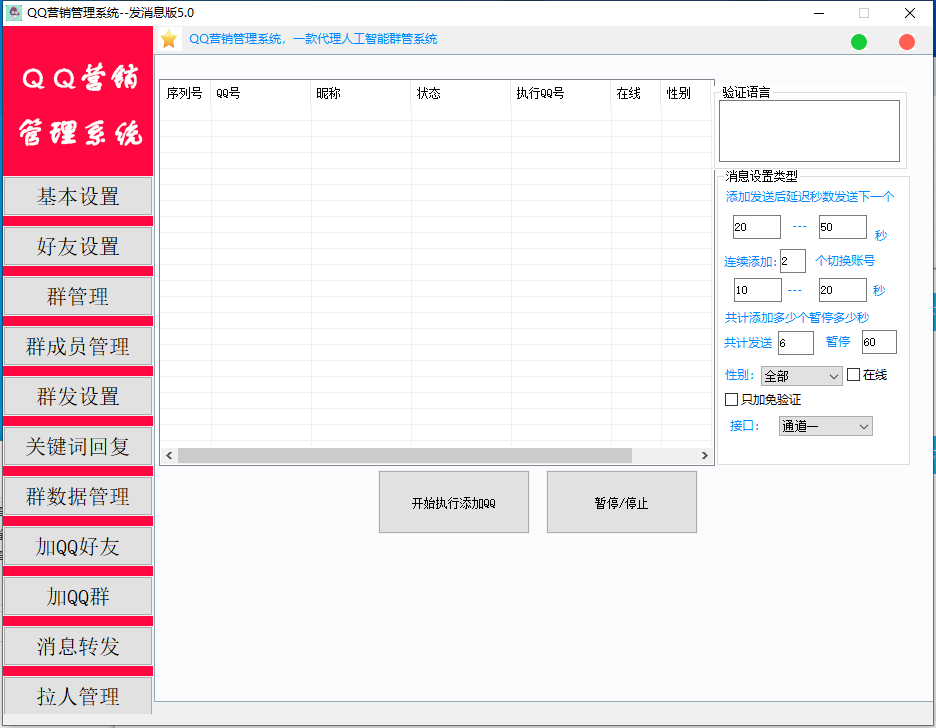936x728 pixels.
Task: Switch to 加QQ好友 page
Action: pyautogui.click(x=78, y=546)
